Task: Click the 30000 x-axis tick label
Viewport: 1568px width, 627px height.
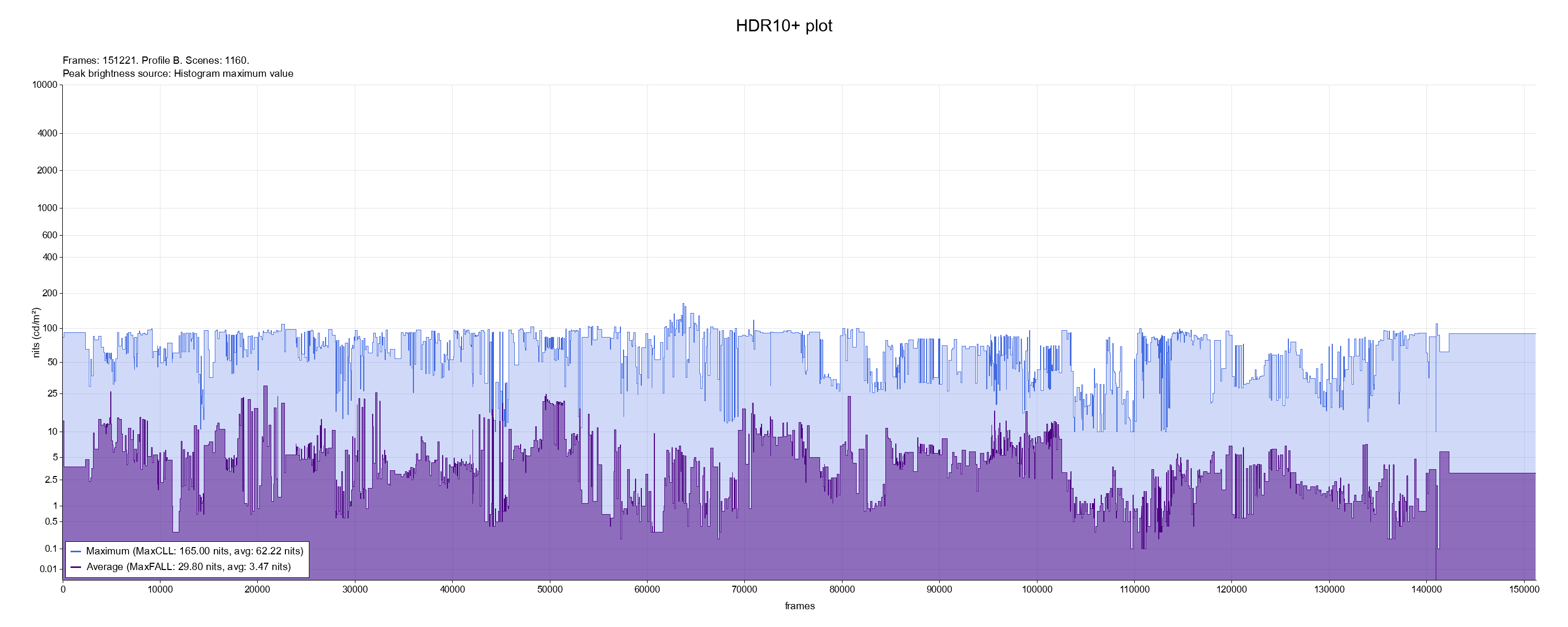Action: (x=355, y=589)
